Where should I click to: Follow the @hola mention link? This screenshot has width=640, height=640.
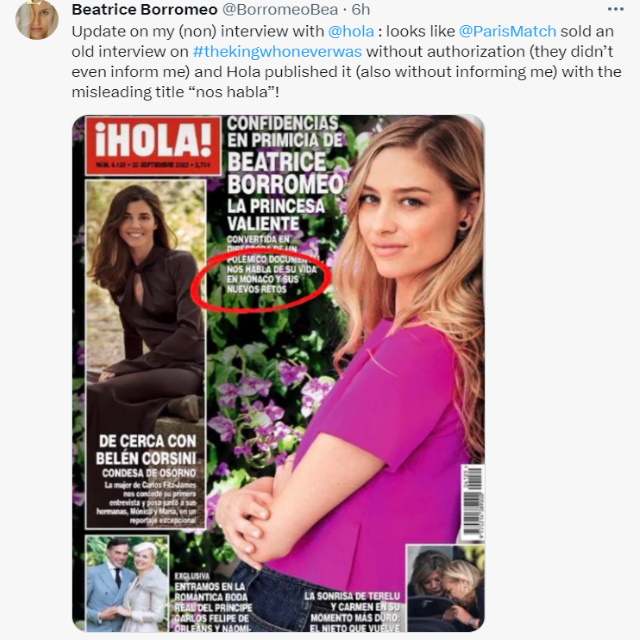tap(351, 31)
